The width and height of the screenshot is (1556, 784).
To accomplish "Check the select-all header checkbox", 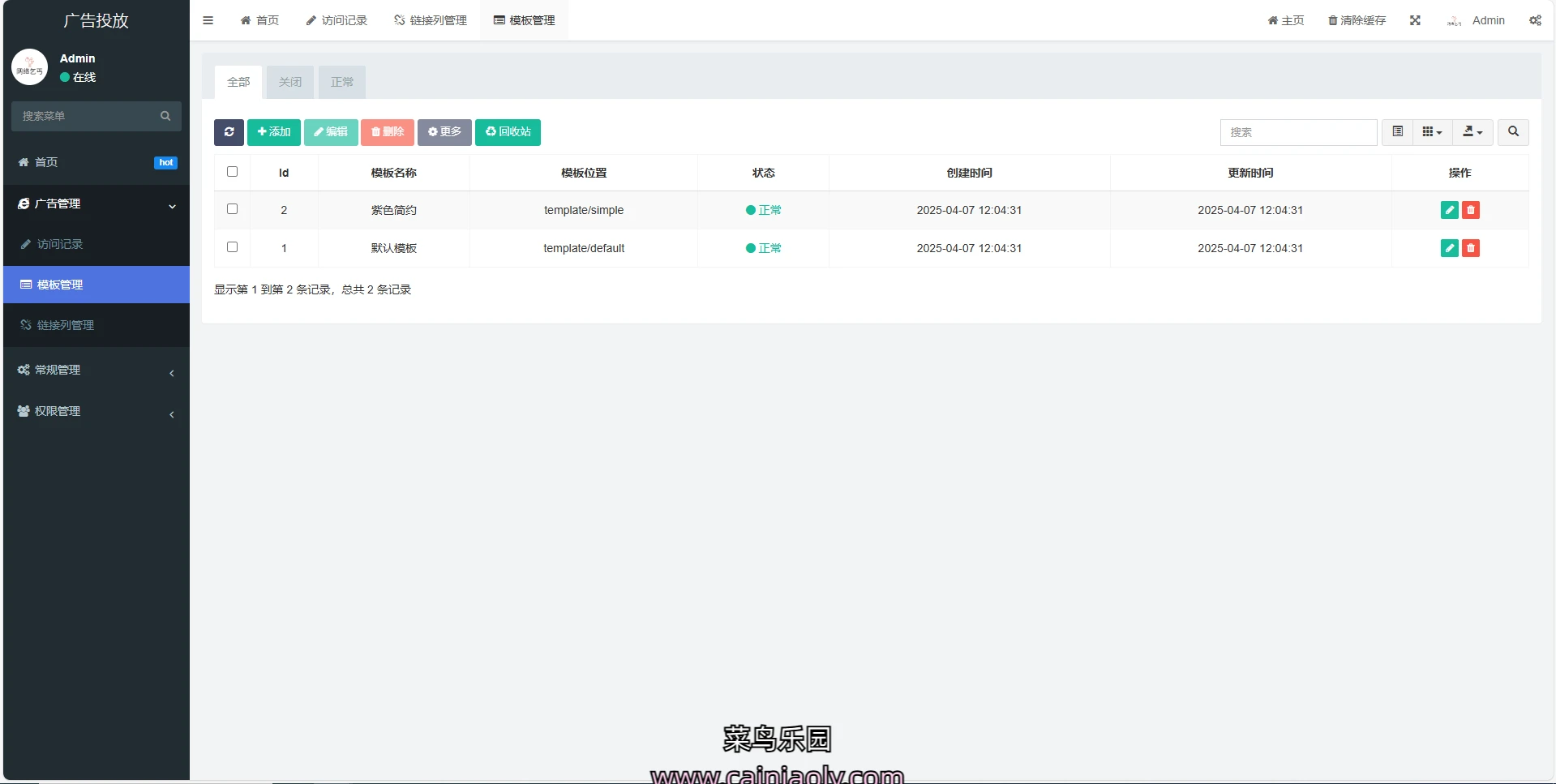I will click(x=232, y=172).
